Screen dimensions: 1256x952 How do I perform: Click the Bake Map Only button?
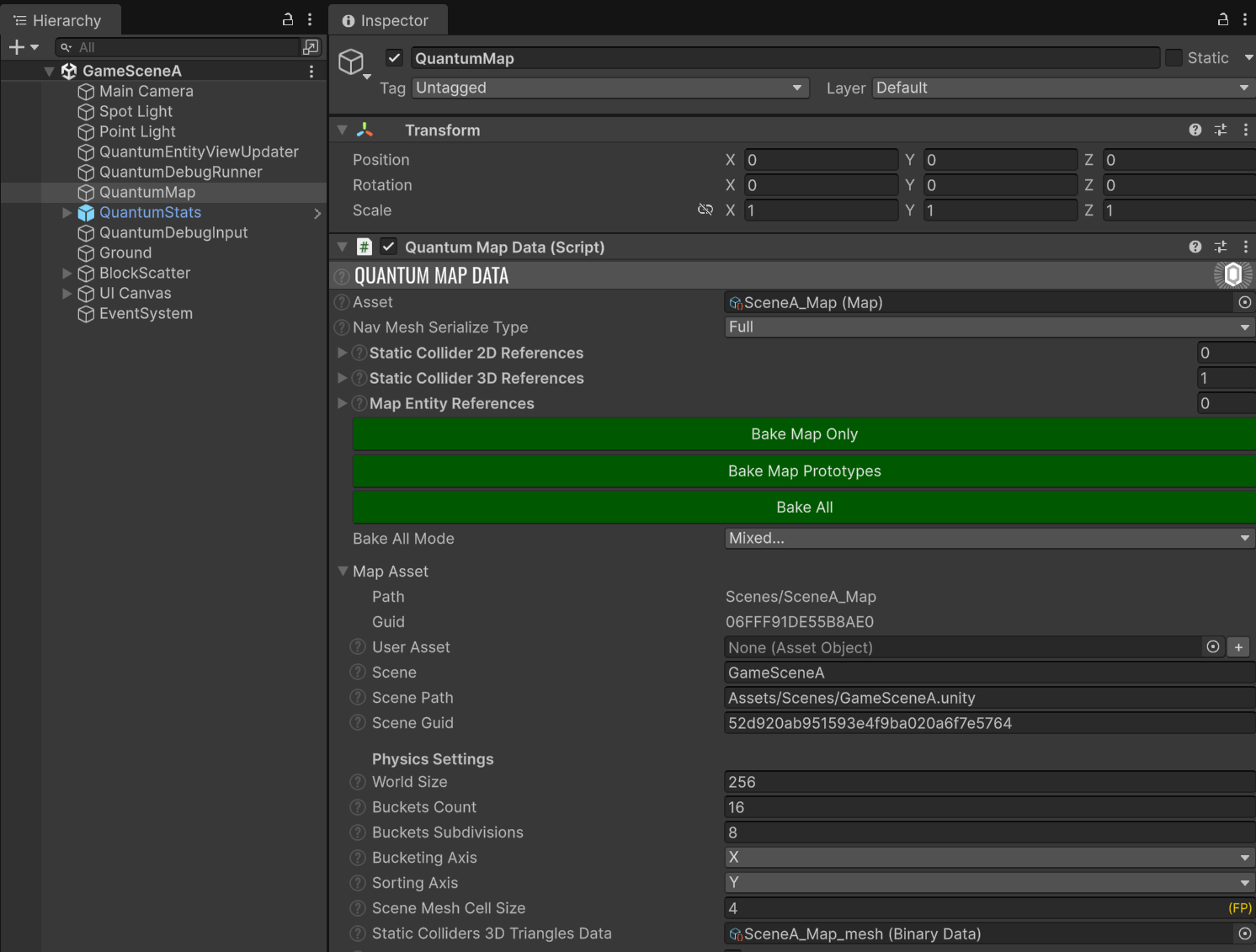point(804,434)
